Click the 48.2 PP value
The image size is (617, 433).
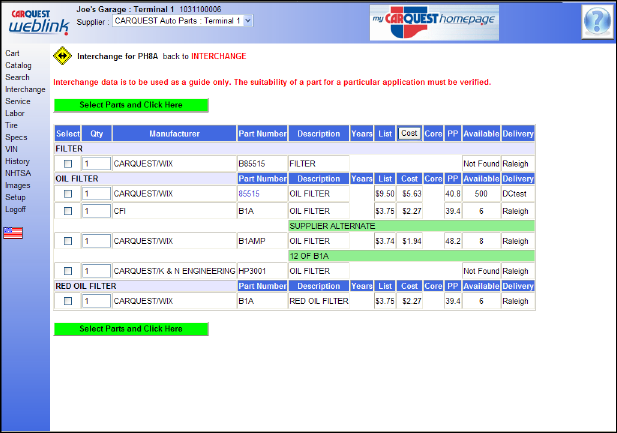click(x=453, y=241)
